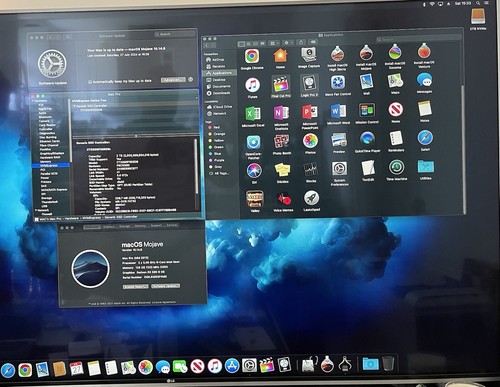Image resolution: width=500 pixels, height=387 pixels.
Task: Open Google Chrome in the Applications window
Action: (252, 56)
